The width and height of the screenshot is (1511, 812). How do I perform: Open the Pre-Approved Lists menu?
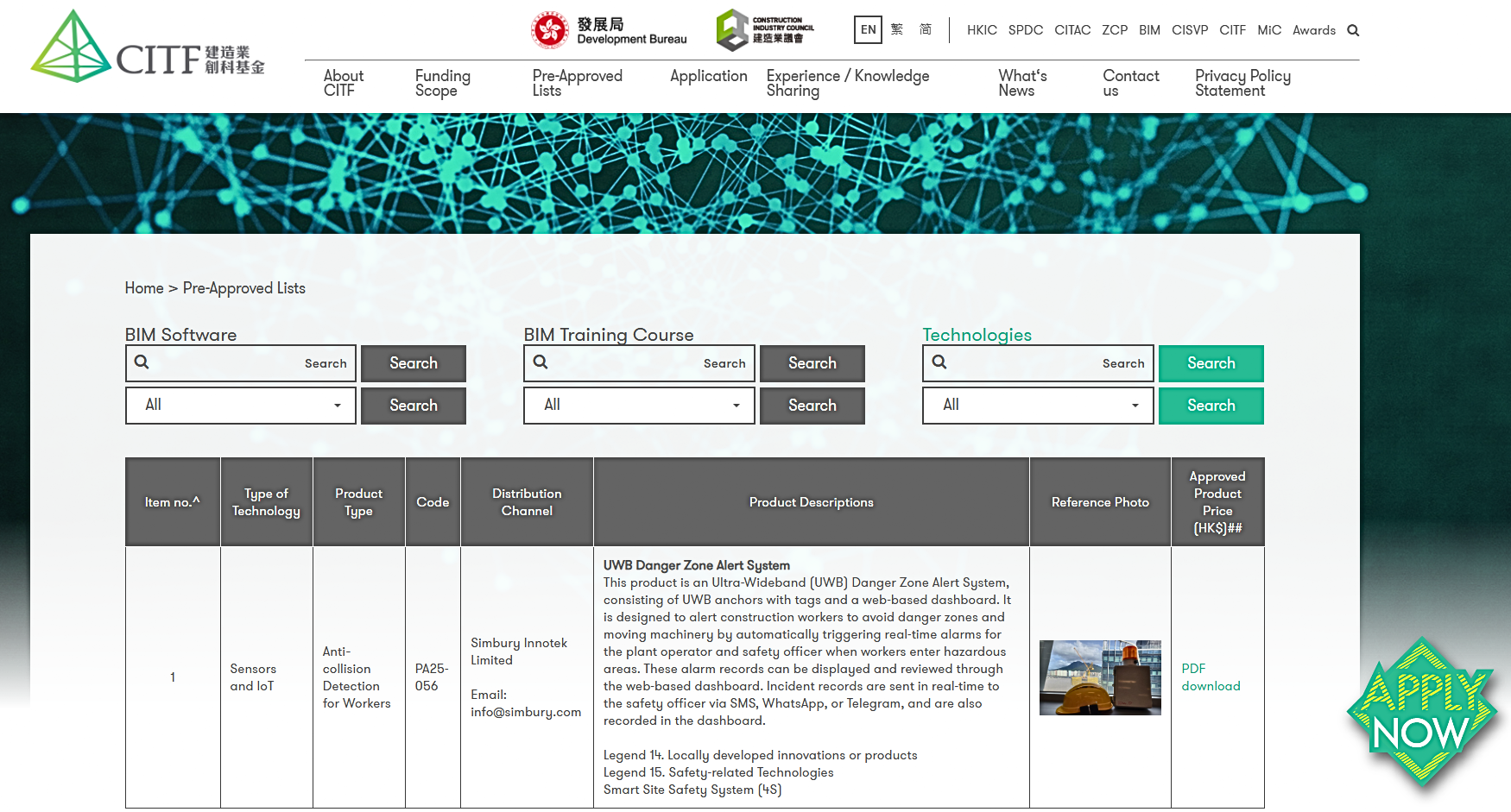(577, 83)
